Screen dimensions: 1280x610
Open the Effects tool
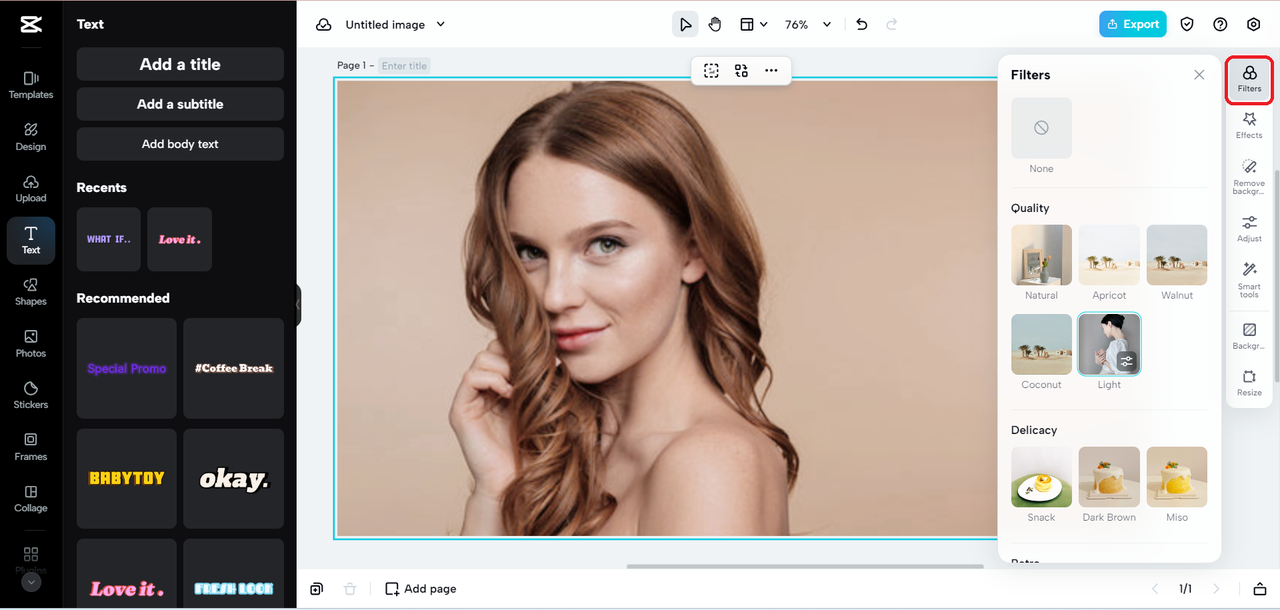tap(1249, 126)
